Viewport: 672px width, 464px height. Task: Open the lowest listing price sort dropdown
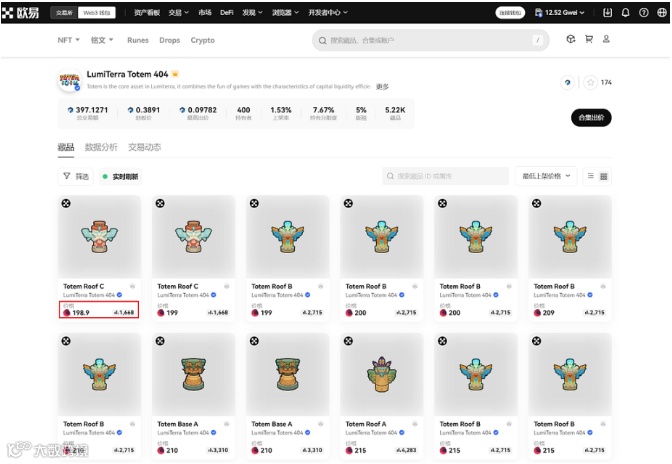[x=546, y=176]
